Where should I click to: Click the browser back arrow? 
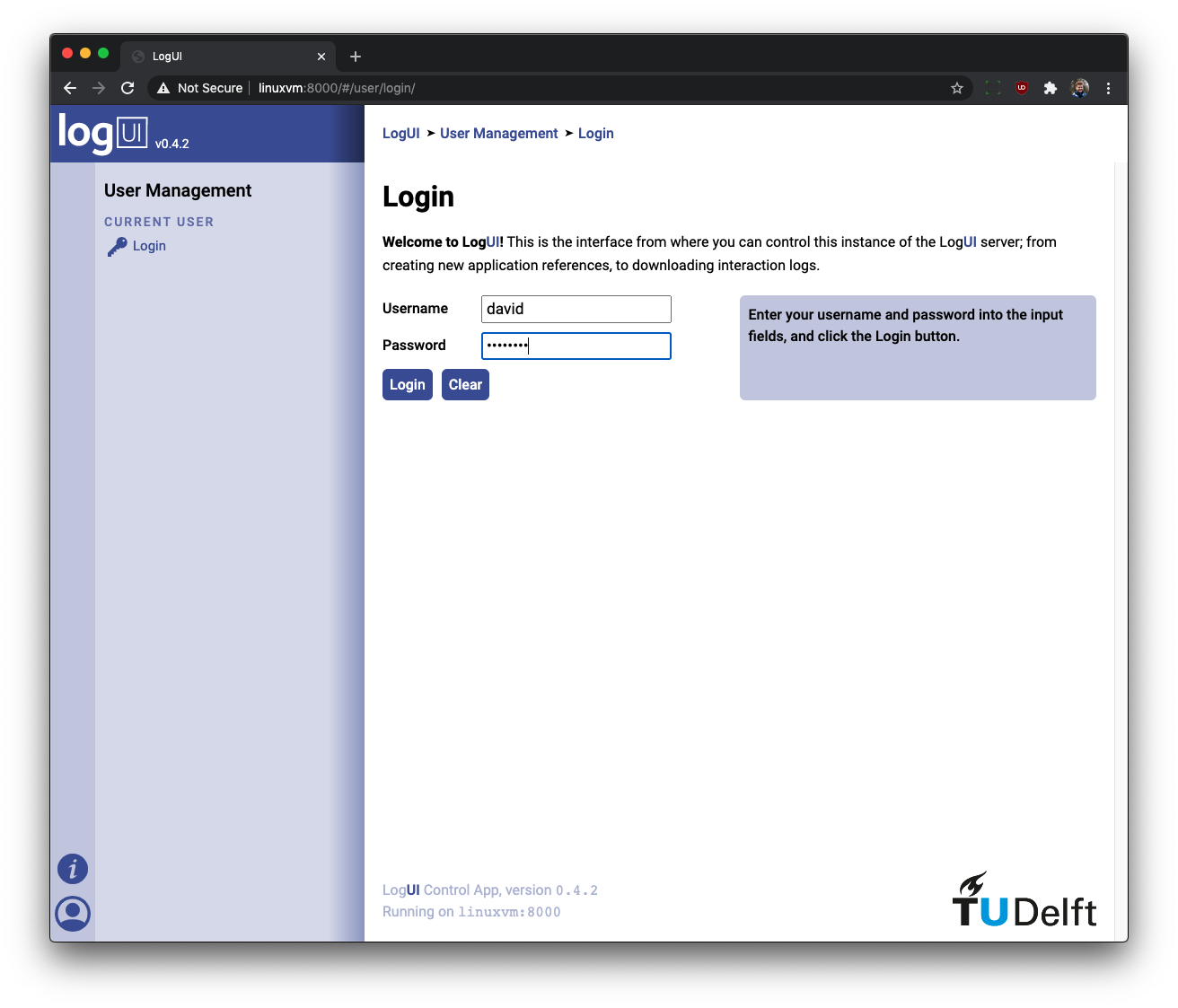pyautogui.click(x=70, y=88)
